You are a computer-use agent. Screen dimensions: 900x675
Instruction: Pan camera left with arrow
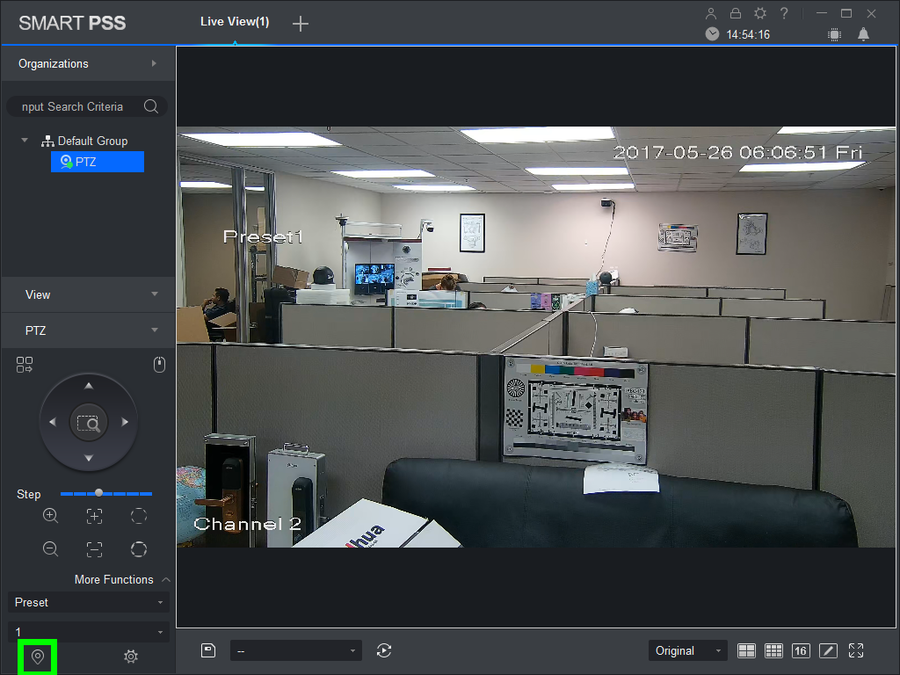pyautogui.click(x=53, y=422)
